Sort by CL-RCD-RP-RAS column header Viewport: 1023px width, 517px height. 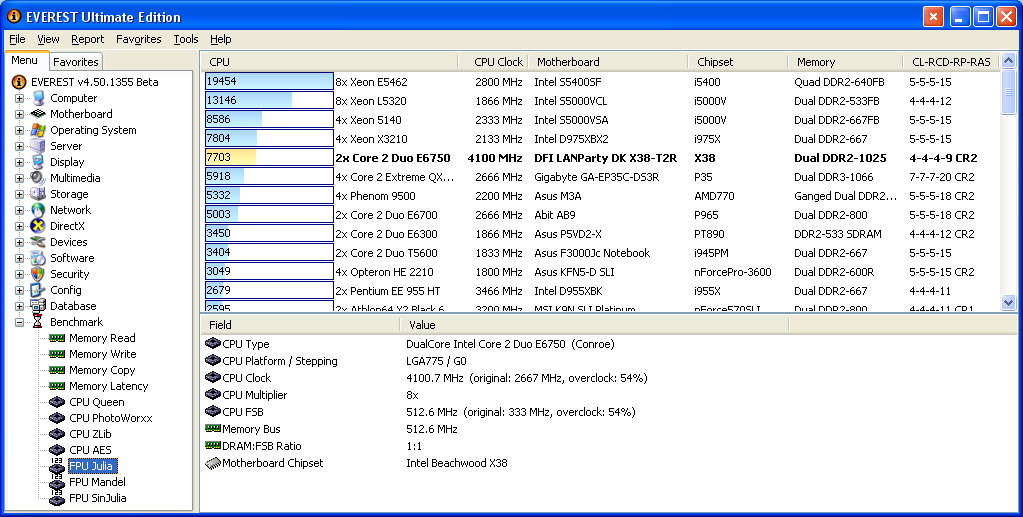[951, 62]
